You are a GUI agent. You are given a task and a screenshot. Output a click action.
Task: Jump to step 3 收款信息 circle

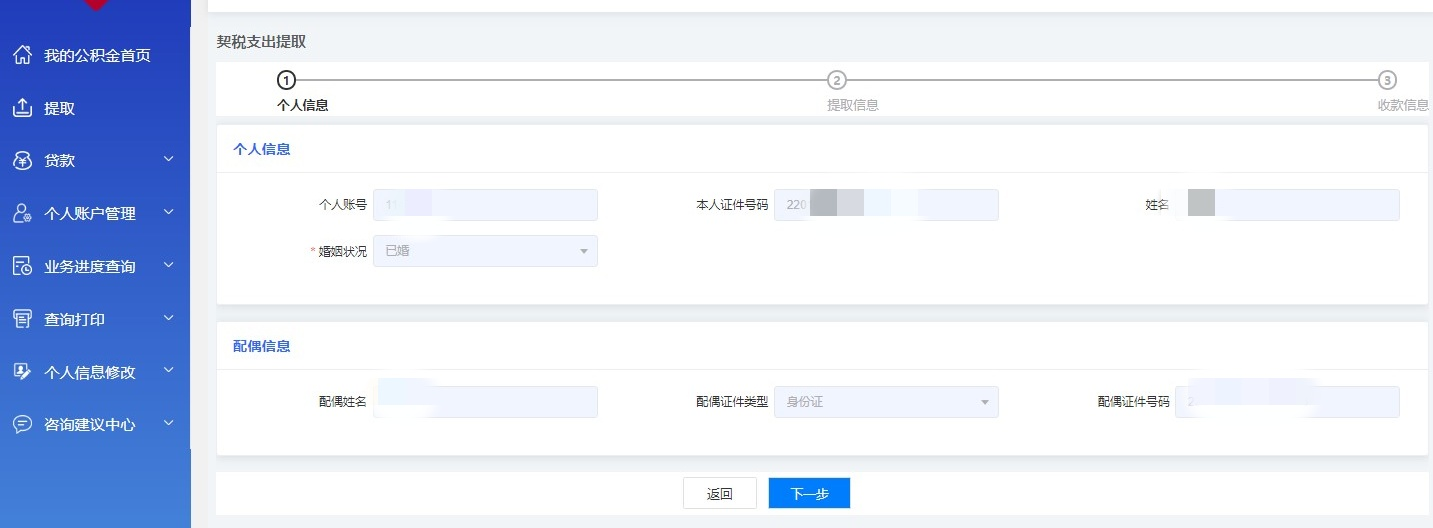pos(1387,80)
